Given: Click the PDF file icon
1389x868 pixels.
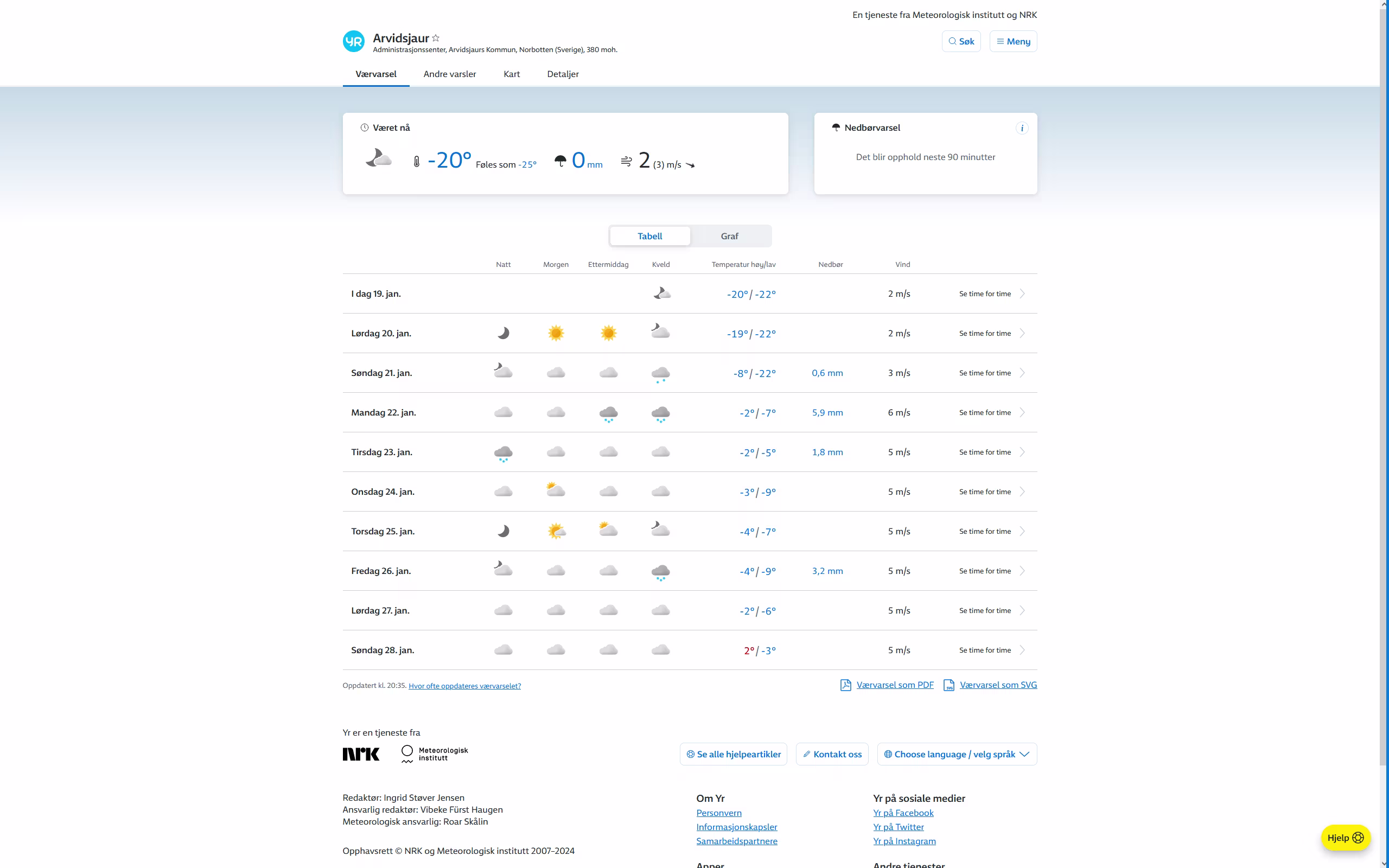Looking at the screenshot, I should (x=845, y=685).
